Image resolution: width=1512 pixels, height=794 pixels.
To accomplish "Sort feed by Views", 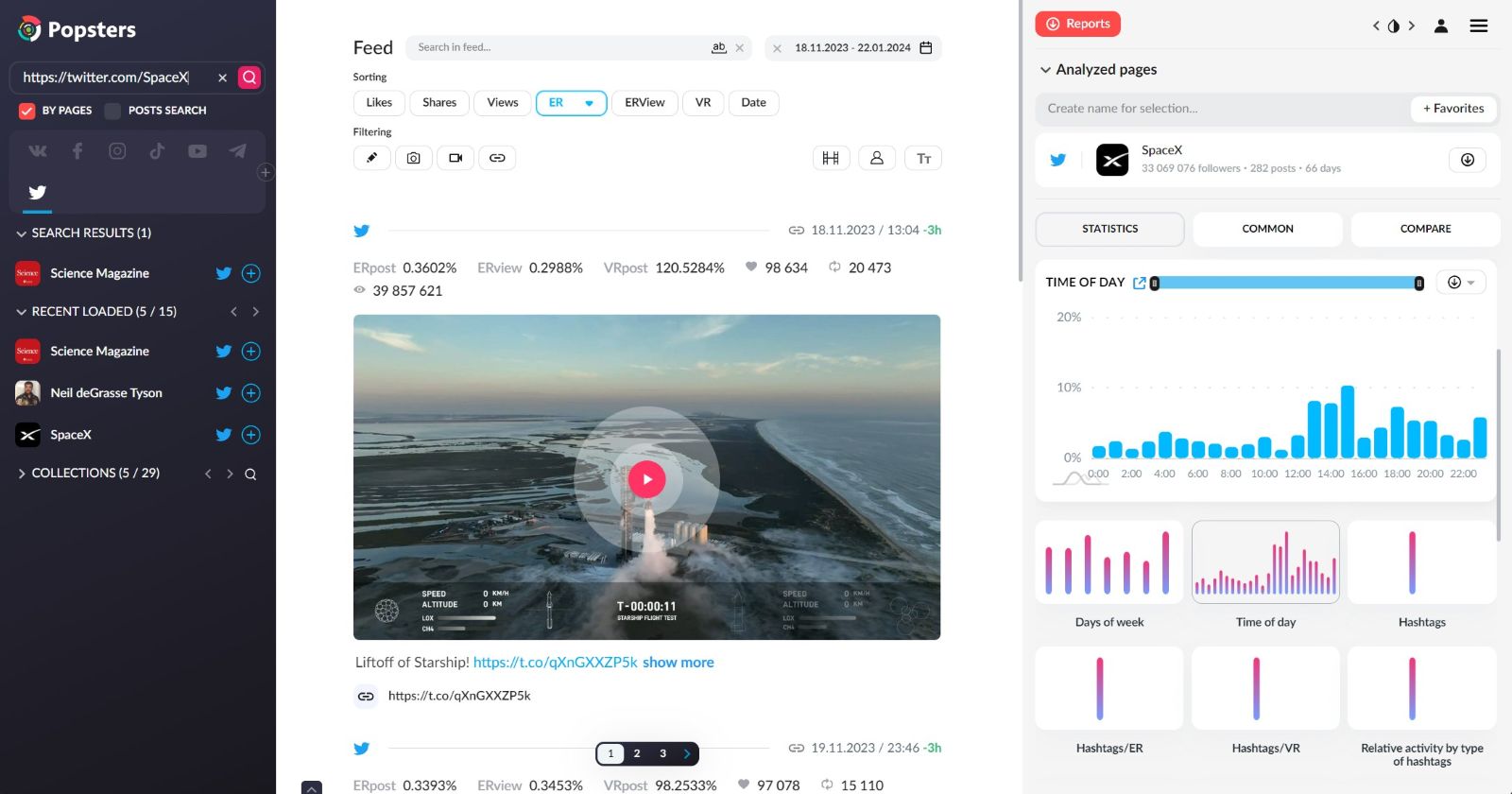I will [503, 103].
